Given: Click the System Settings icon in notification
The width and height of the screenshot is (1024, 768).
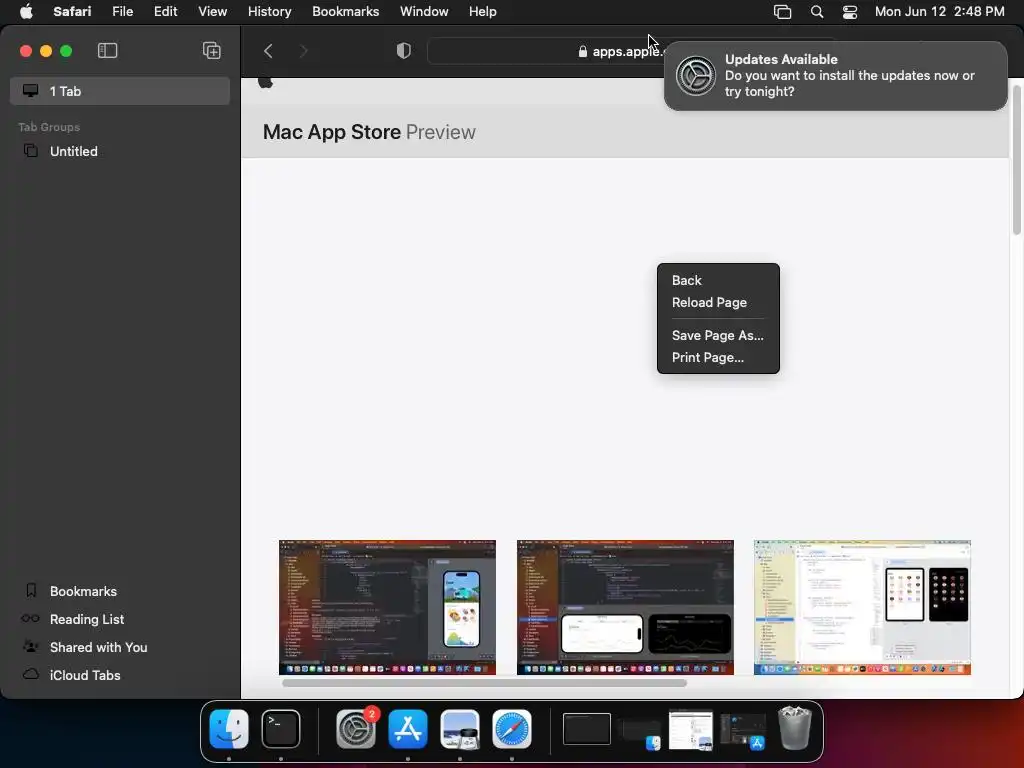Looking at the screenshot, I should 696,76.
